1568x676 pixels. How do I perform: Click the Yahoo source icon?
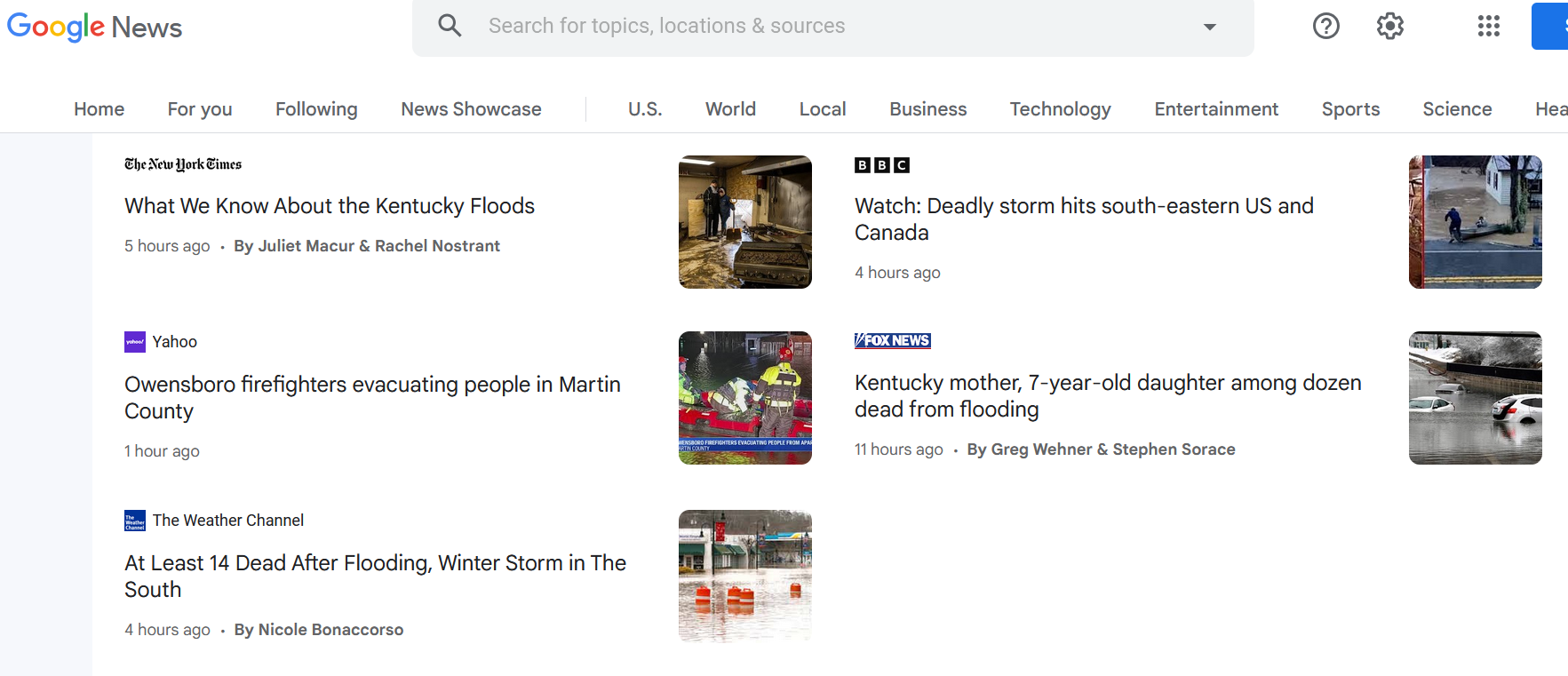pyautogui.click(x=135, y=342)
